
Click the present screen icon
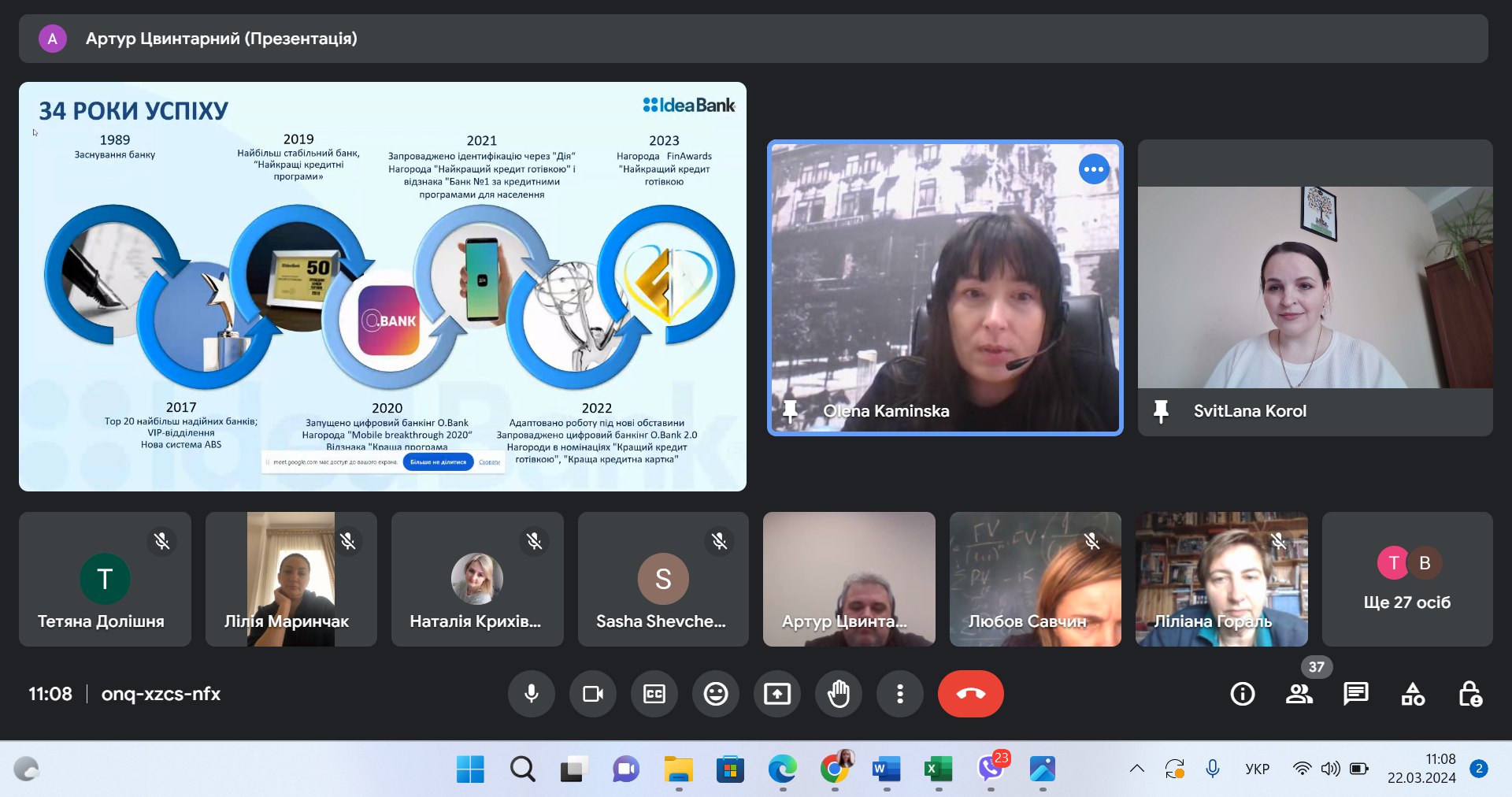coord(777,694)
